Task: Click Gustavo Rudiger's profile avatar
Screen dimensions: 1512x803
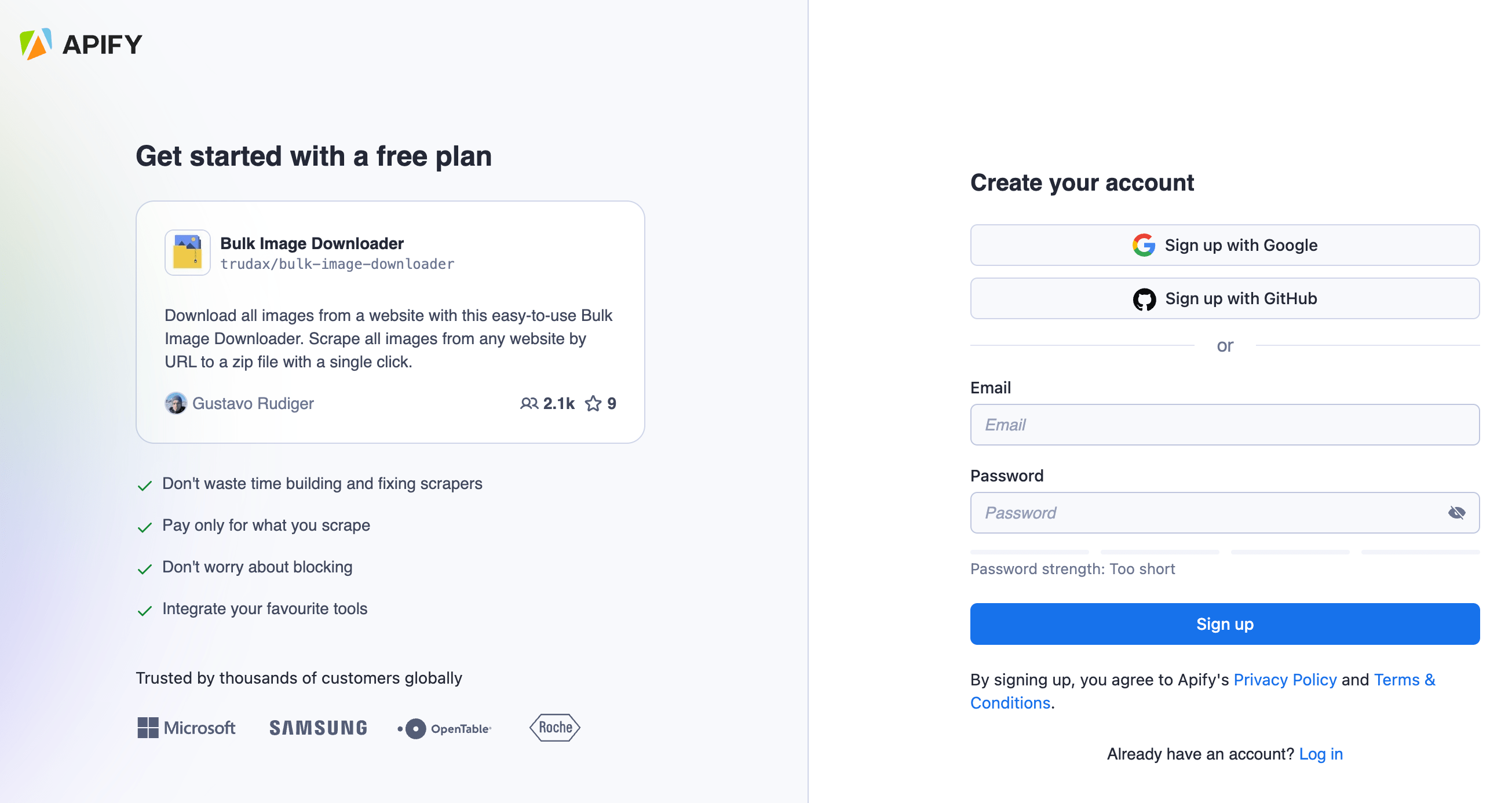Action: click(176, 403)
